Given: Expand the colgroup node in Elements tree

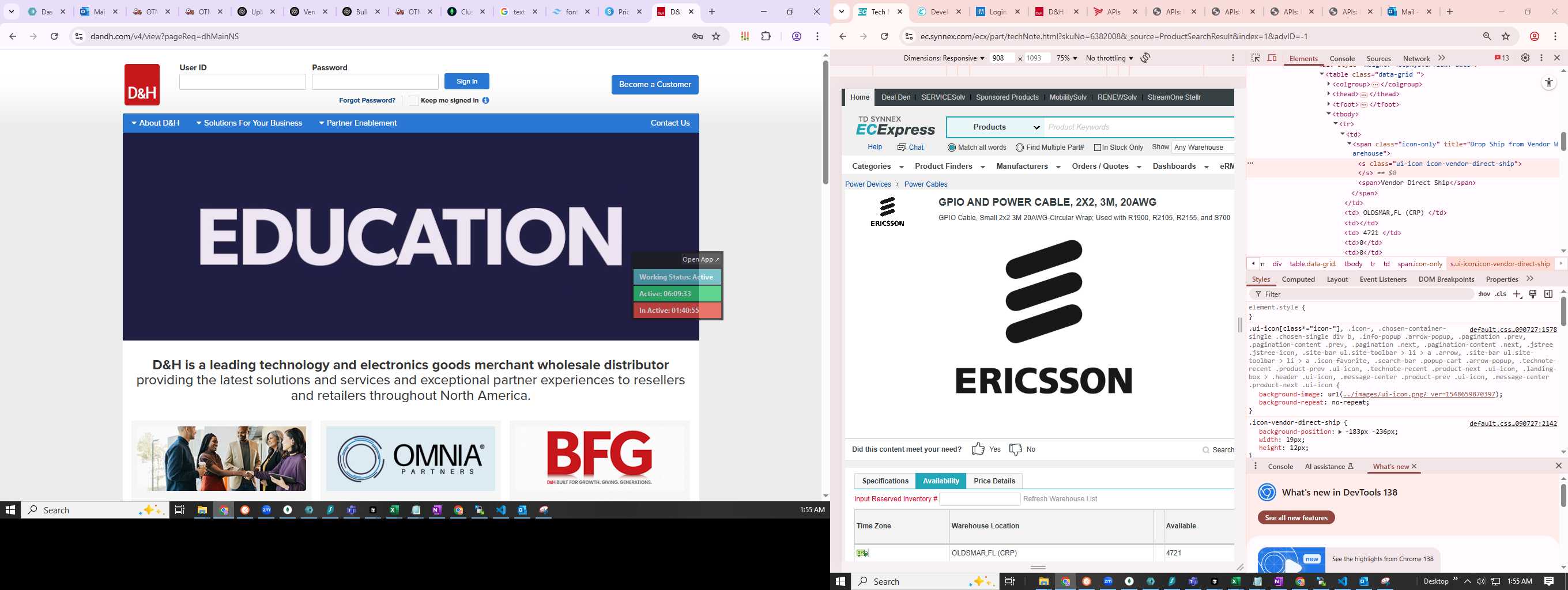Looking at the screenshot, I should coord(1329,85).
